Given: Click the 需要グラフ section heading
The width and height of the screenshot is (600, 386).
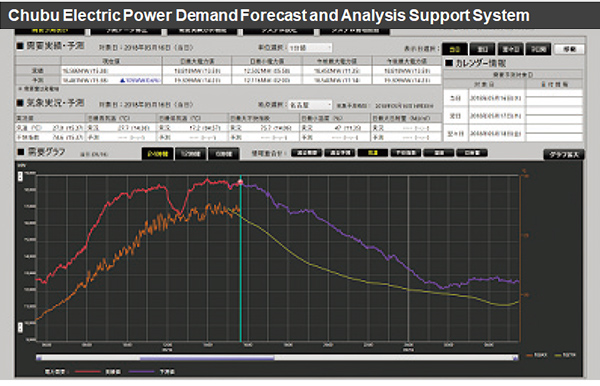Looking at the screenshot, I should [x=41, y=152].
